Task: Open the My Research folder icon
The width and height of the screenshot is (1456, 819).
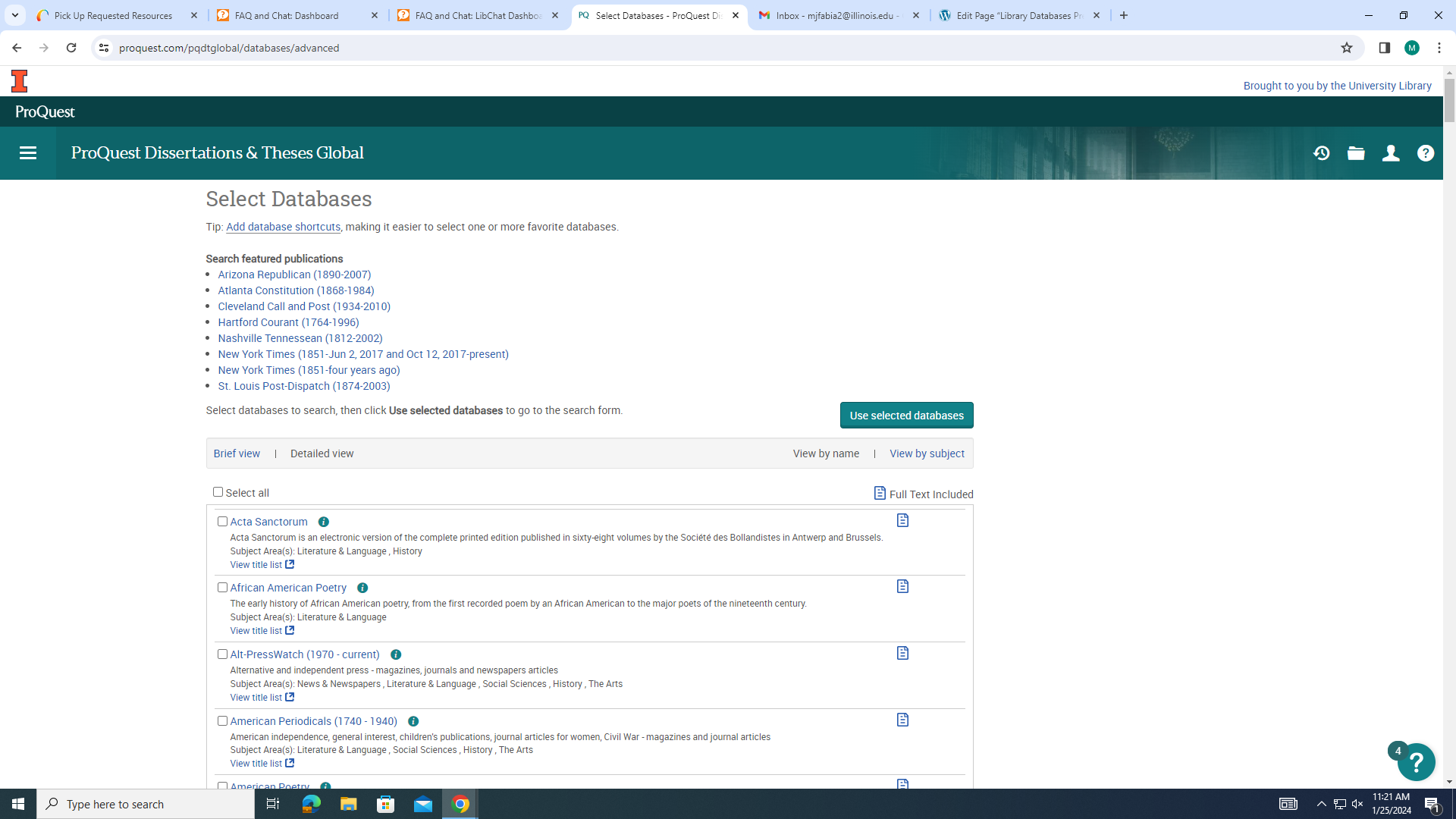Action: click(1356, 153)
